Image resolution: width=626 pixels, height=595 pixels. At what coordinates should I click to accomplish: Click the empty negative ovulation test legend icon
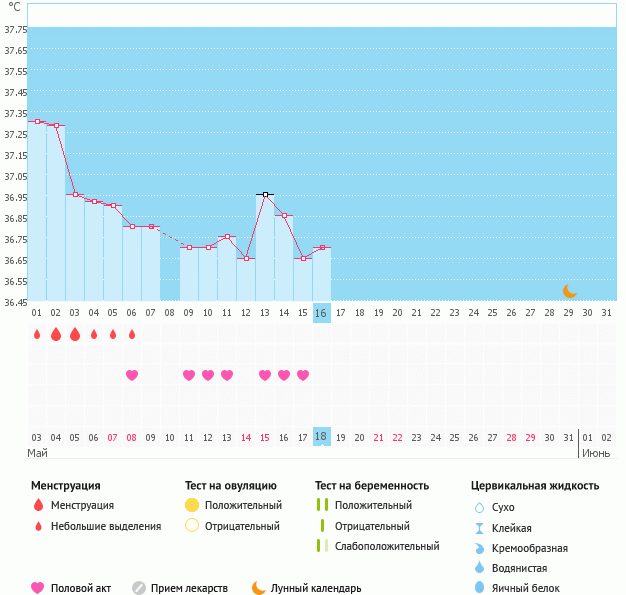coord(192,525)
